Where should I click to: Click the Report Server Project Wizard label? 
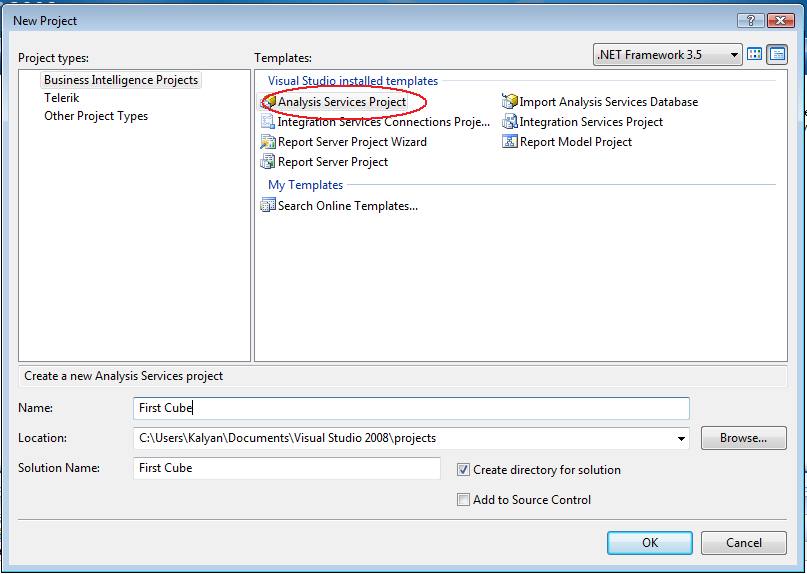353,142
